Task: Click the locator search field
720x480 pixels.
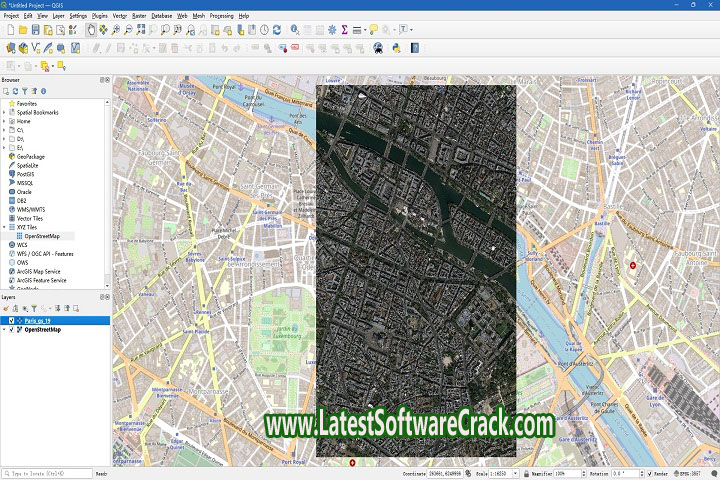Action: coord(47,474)
